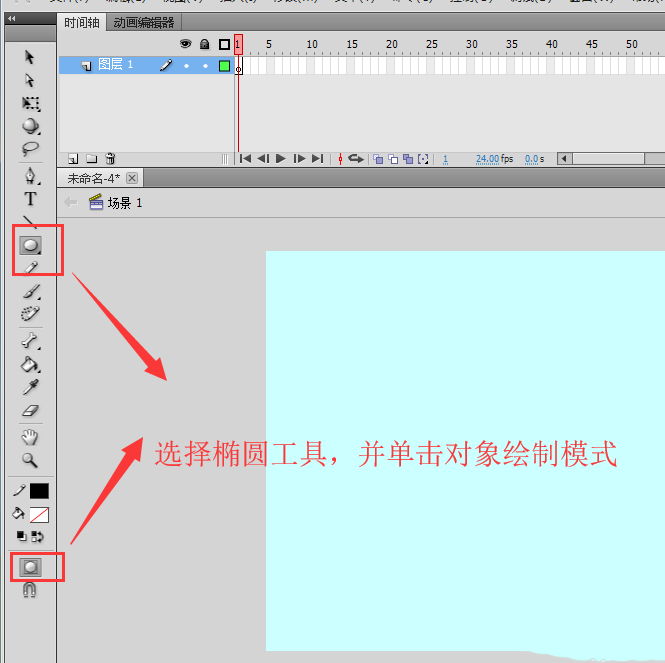Add a new layer folder
This screenshot has width=665, height=663.
[x=92, y=159]
